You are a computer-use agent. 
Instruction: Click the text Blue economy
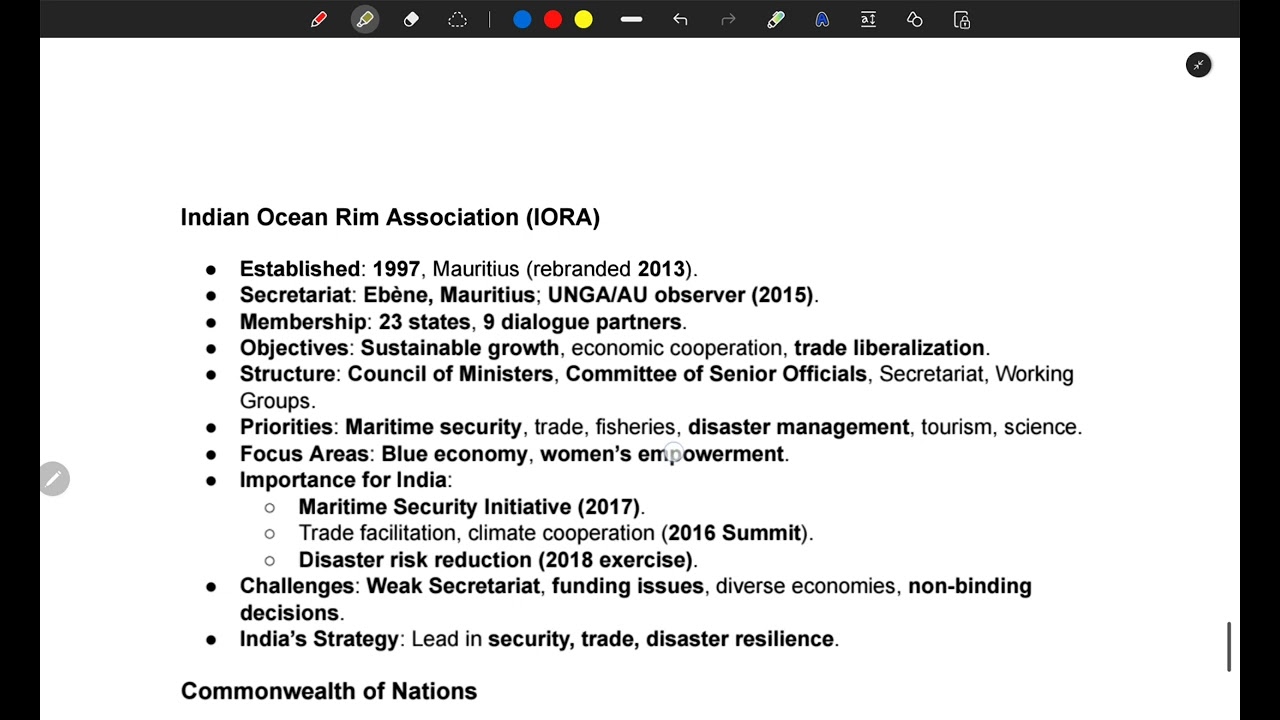point(454,454)
